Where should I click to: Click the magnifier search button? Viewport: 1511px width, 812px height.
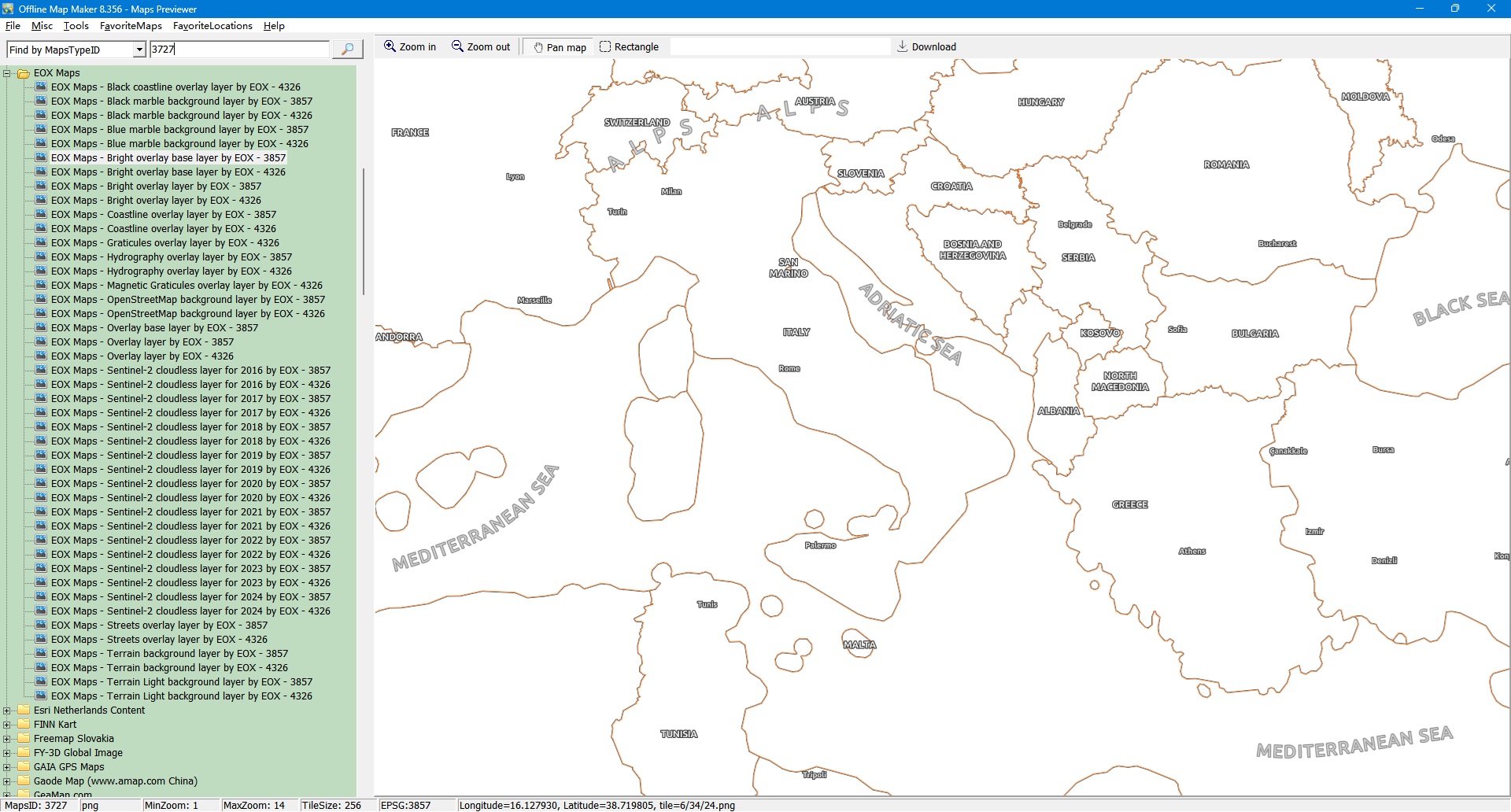[347, 50]
